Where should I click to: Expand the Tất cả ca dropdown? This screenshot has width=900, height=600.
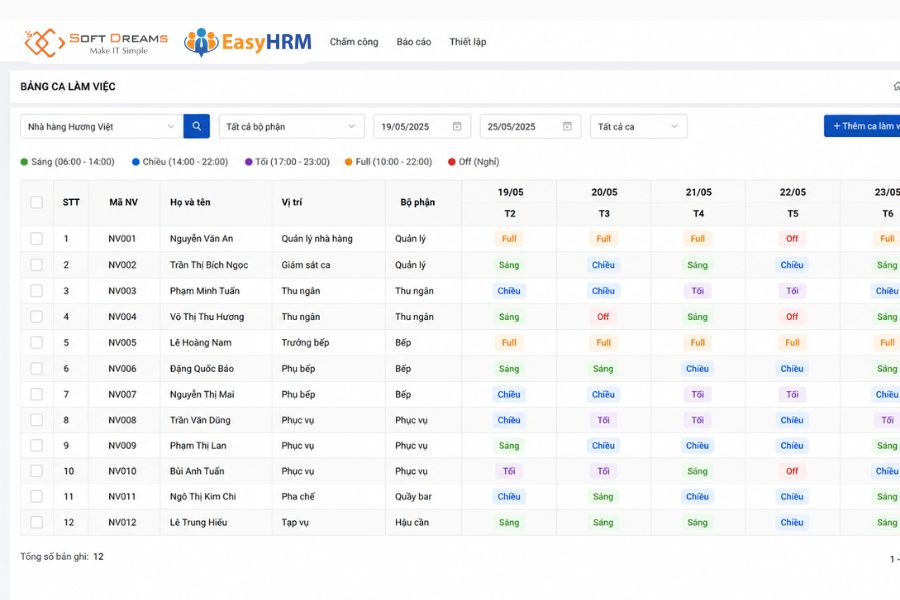638,126
